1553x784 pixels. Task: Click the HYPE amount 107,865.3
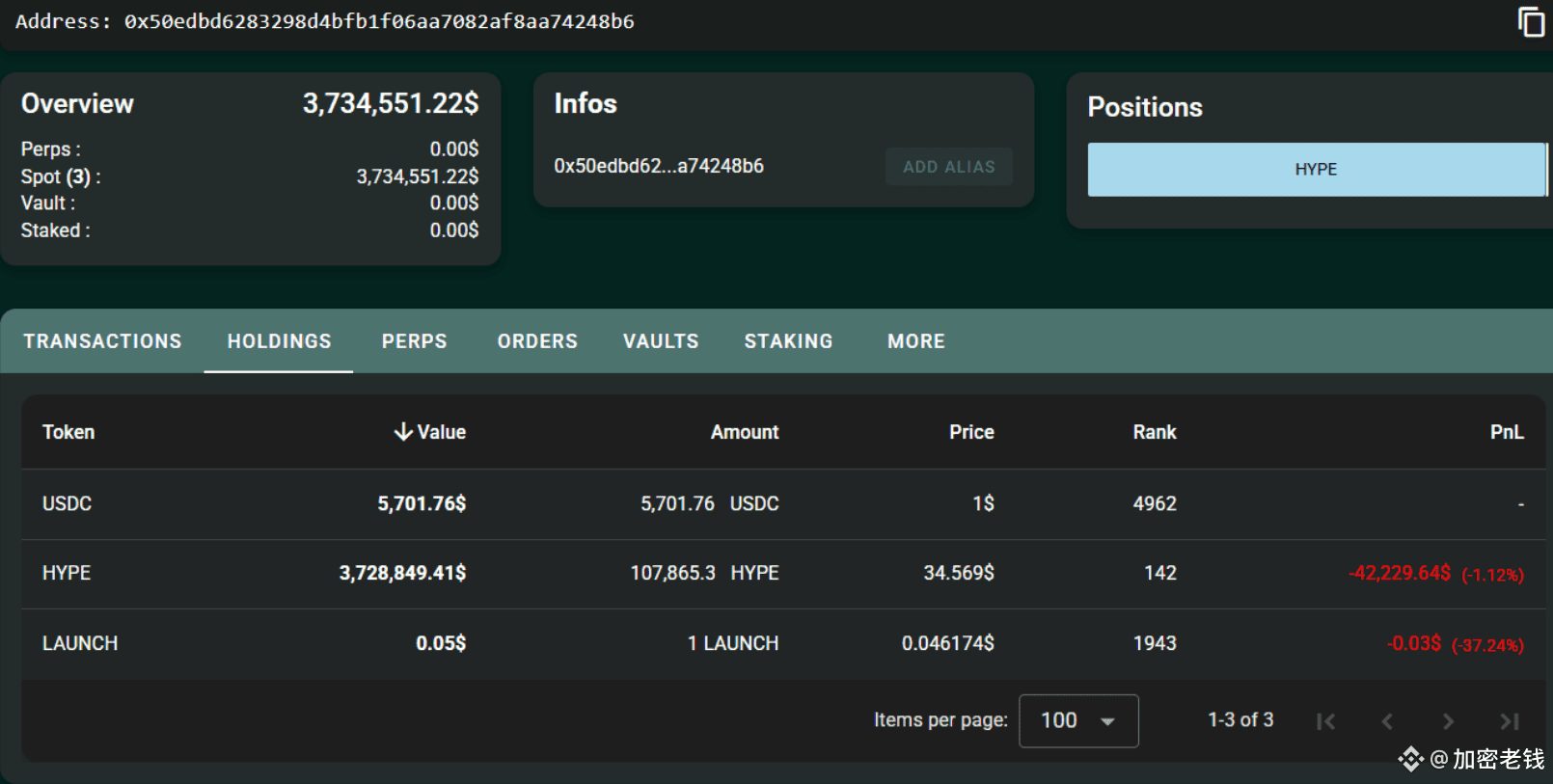point(672,573)
